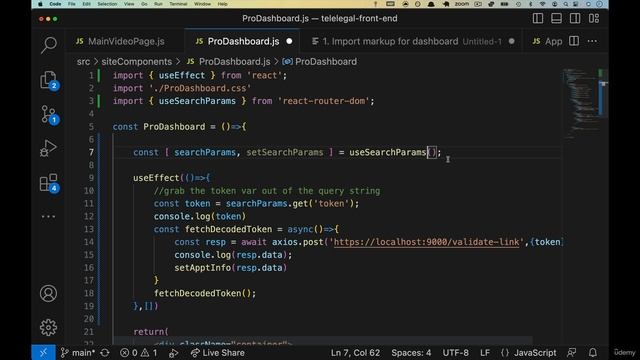The width and height of the screenshot is (640, 360).
Task: Click line number 9 in gutter
Action: click(91, 178)
